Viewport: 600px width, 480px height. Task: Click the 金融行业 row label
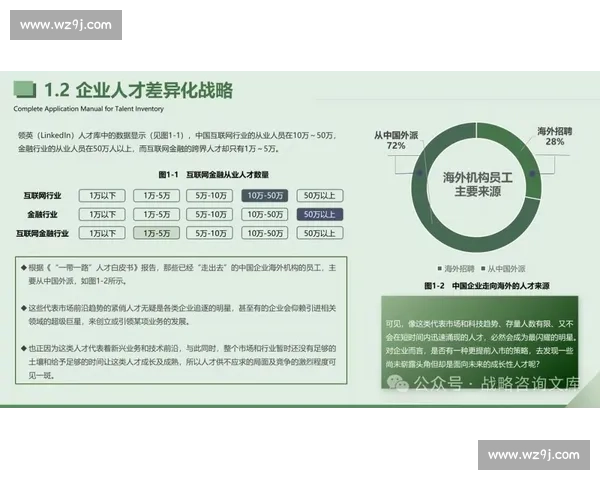[42, 214]
